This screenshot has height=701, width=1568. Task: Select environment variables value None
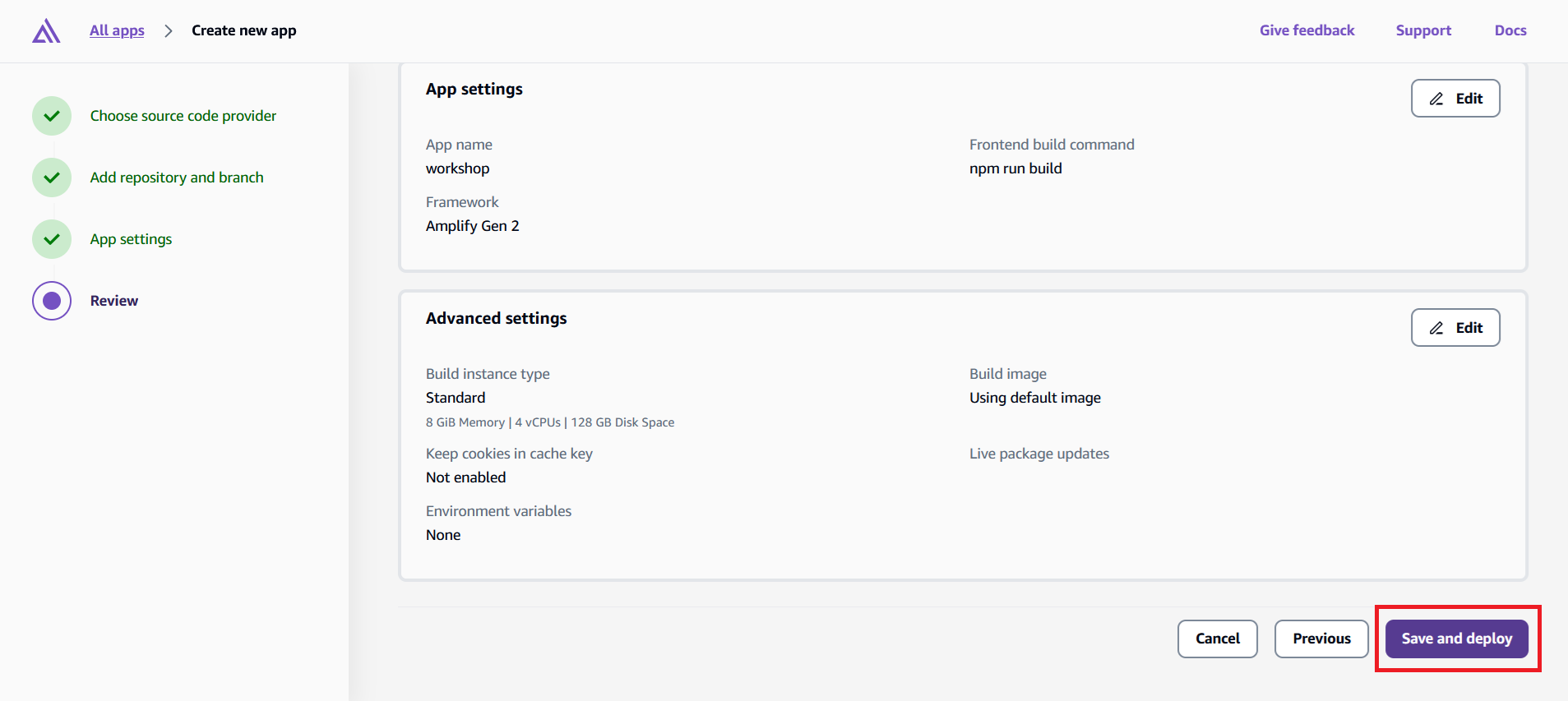443,535
